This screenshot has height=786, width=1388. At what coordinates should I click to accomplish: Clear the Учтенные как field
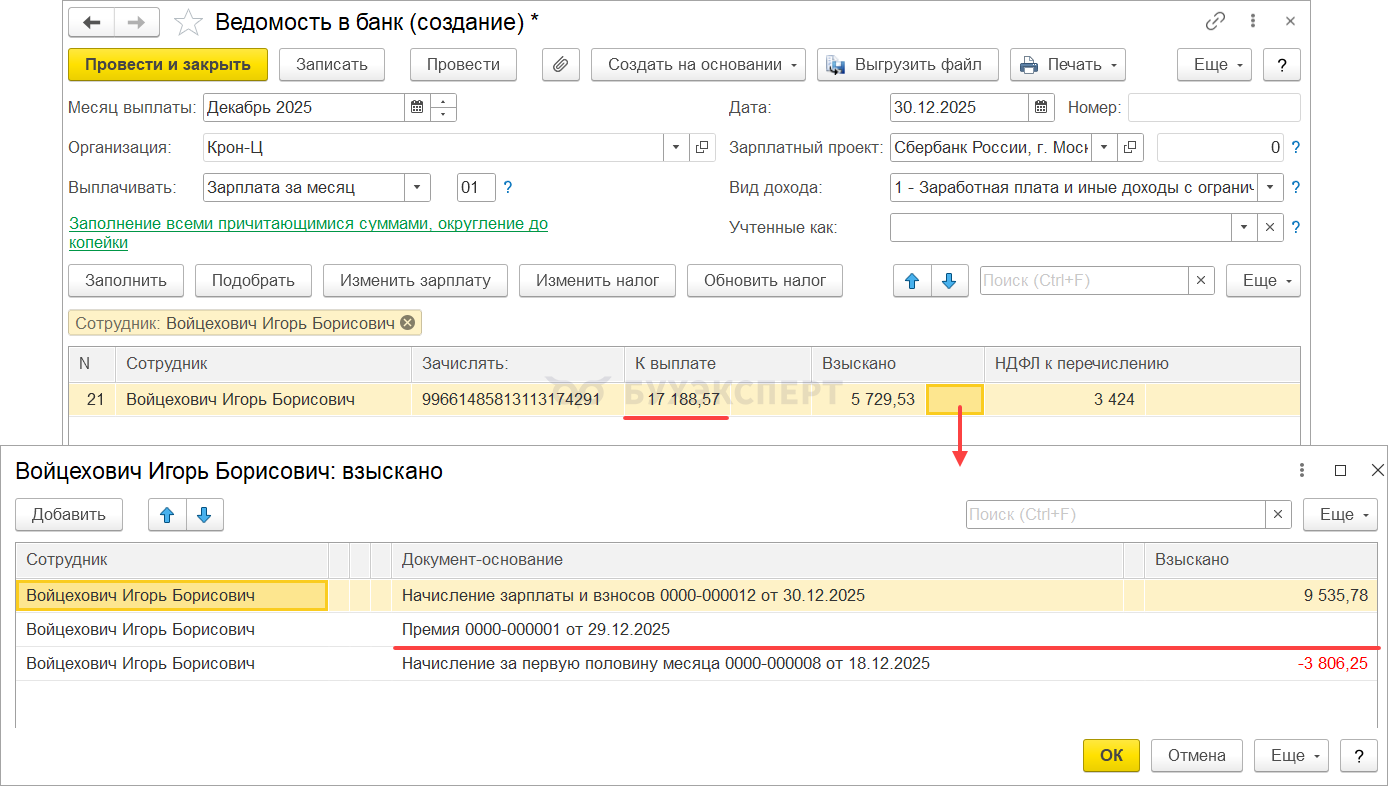pyautogui.click(x=1270, y=227)
